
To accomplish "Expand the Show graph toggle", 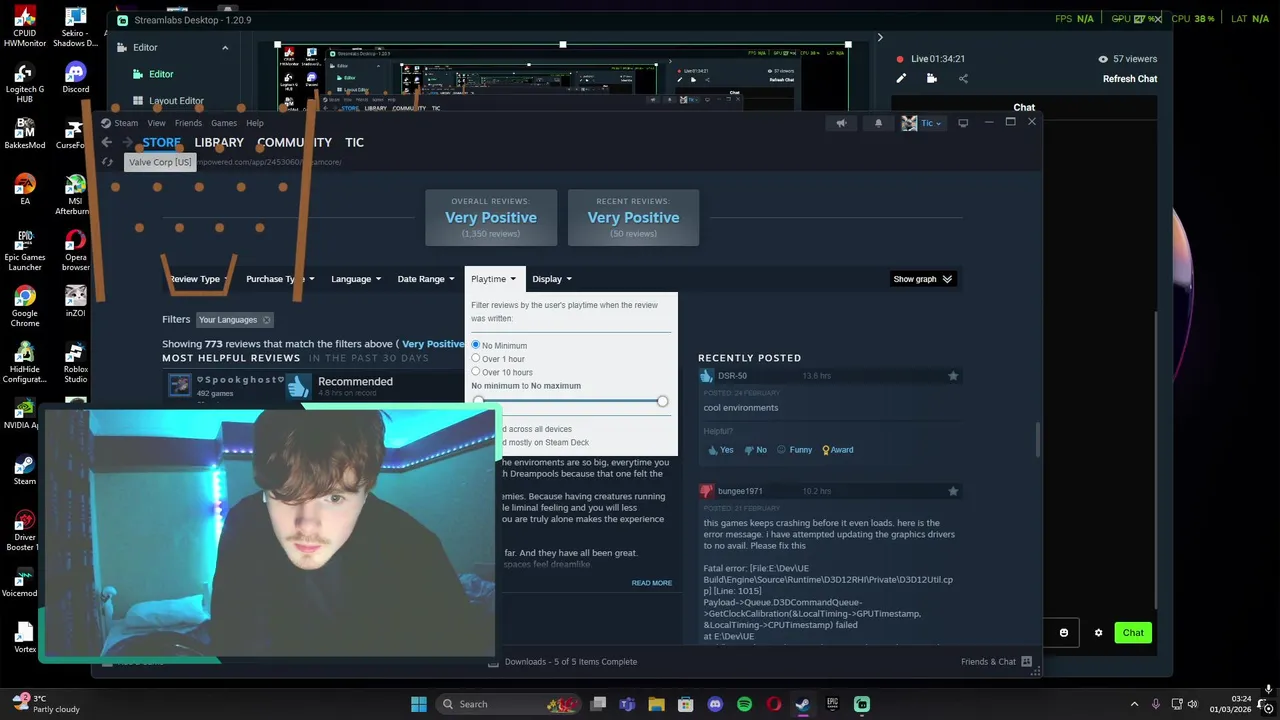I will tap(923, 279).
